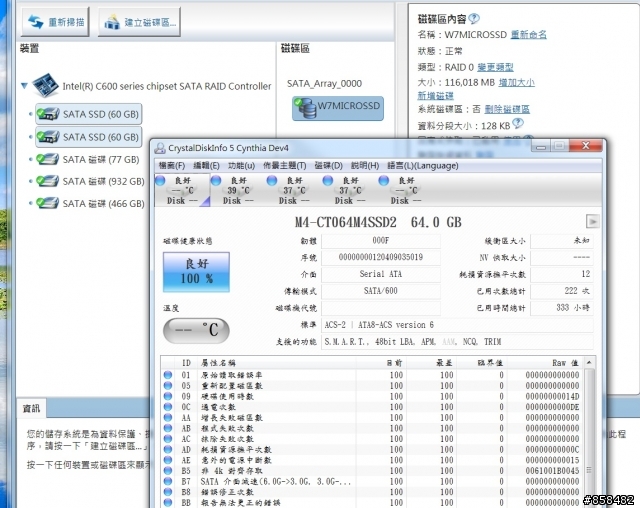The width and height of the screenshot is (640, 508).
Task: Click the M4-CT064M4SSD2 64.0 GB title
Action: click(x=378, y=222)
